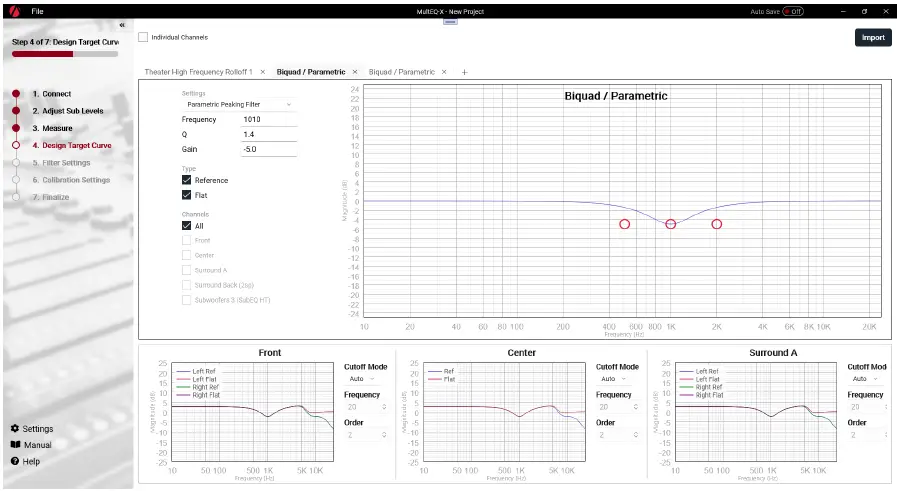The image size is (897, 491).
Task: Open Settings from the sidebar label
Action: point(38,429)
